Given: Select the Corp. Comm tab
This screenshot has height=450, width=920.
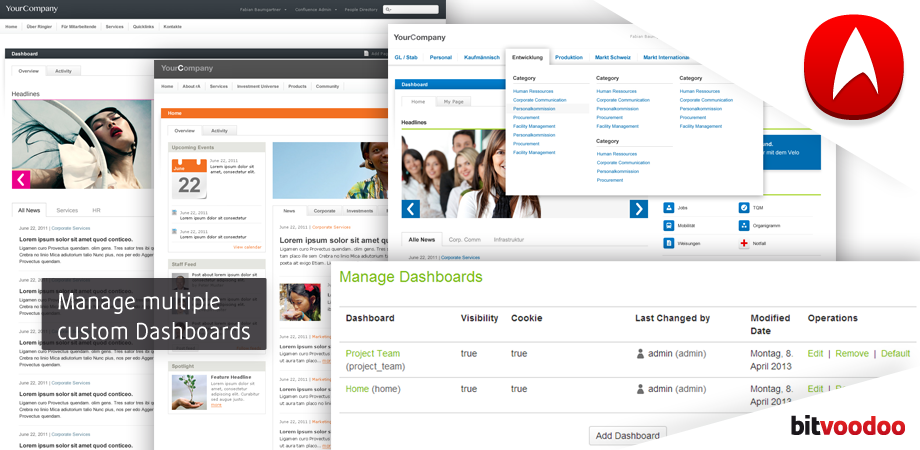Looking at the screenshot, I should (x=464, y=239).
